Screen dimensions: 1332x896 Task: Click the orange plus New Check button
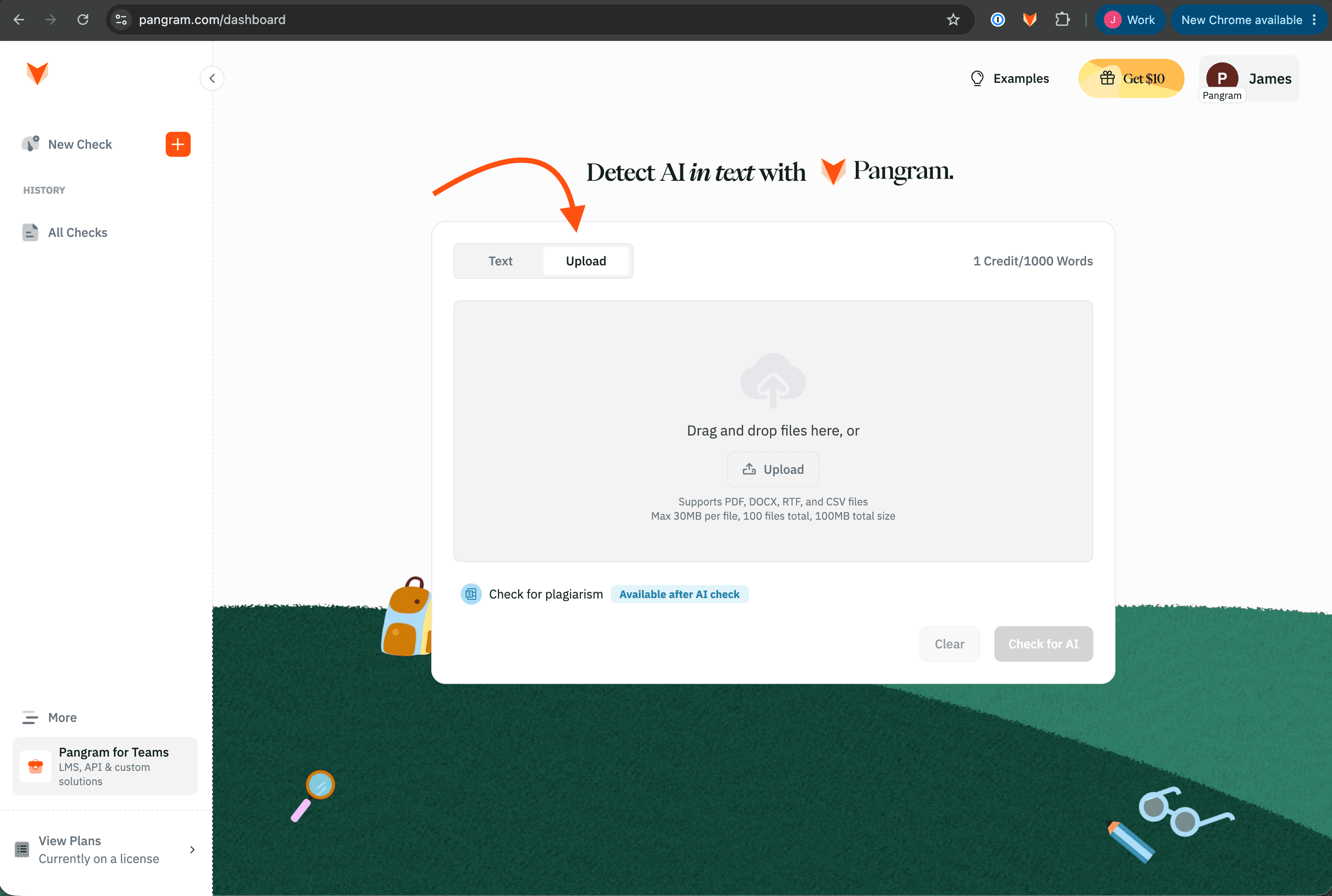click(178, 144)
